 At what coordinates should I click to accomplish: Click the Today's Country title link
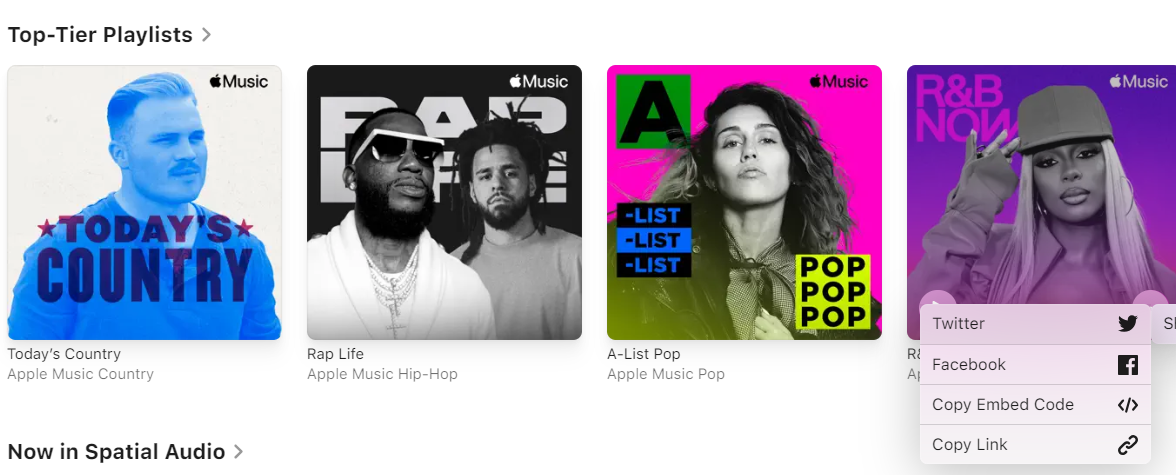click(64, 354)
